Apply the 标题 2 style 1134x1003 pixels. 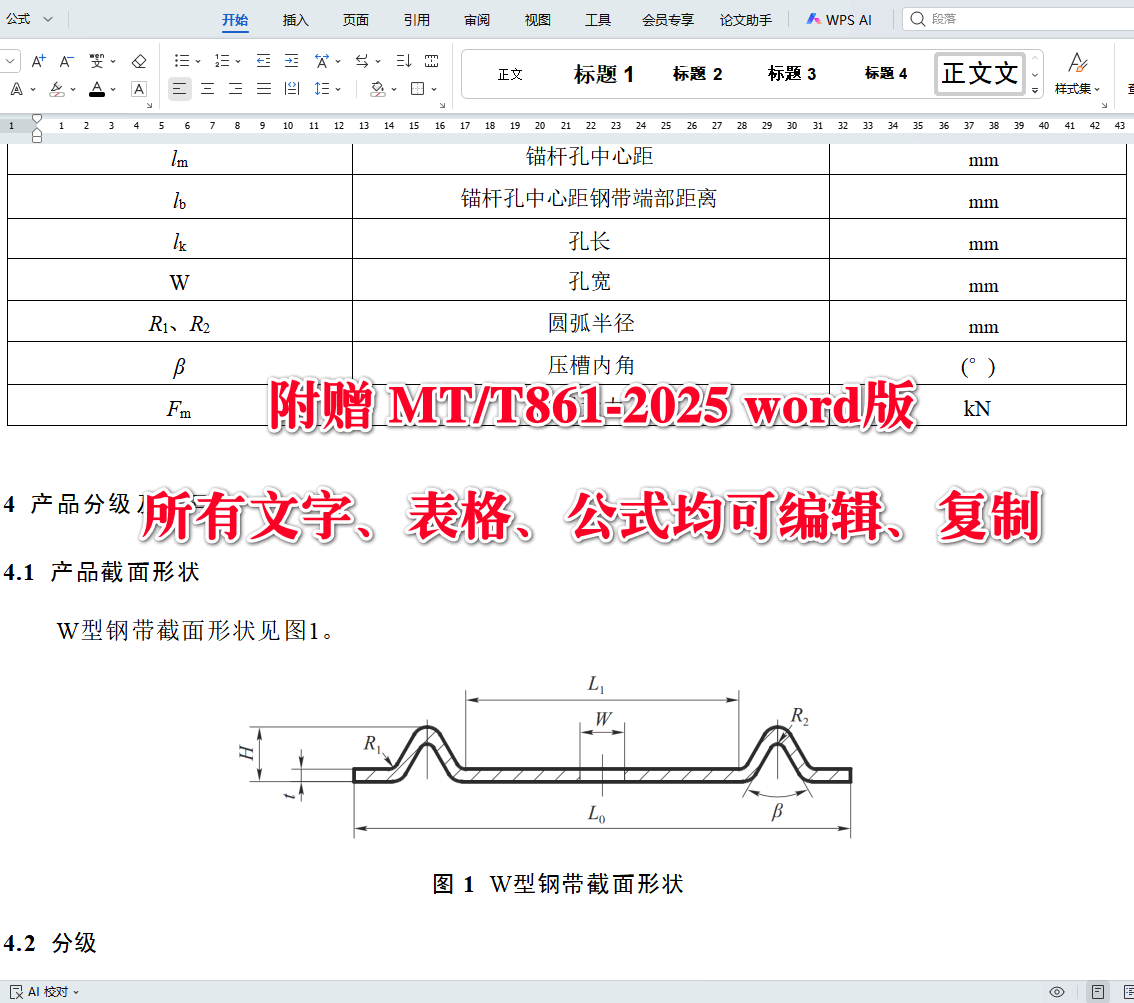(697, 74)
